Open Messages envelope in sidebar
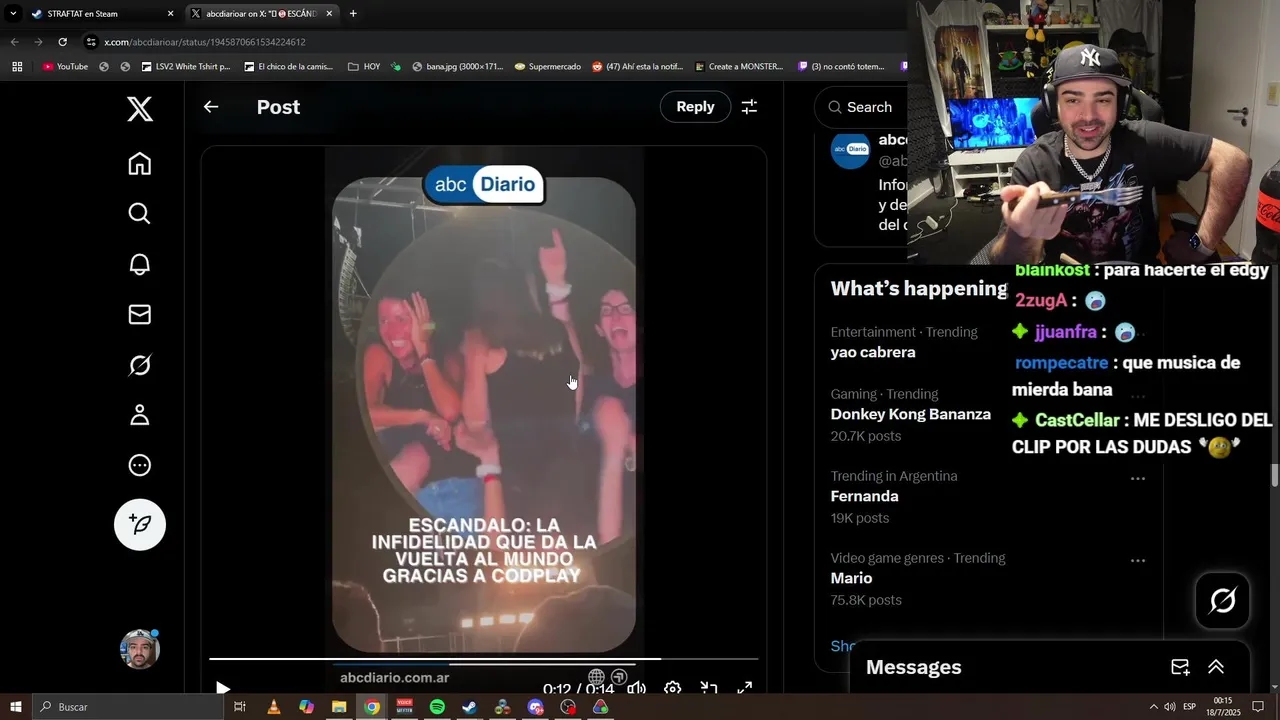Image resolution: width=1280 pixels, height=720 pixels. pos(140,314)
